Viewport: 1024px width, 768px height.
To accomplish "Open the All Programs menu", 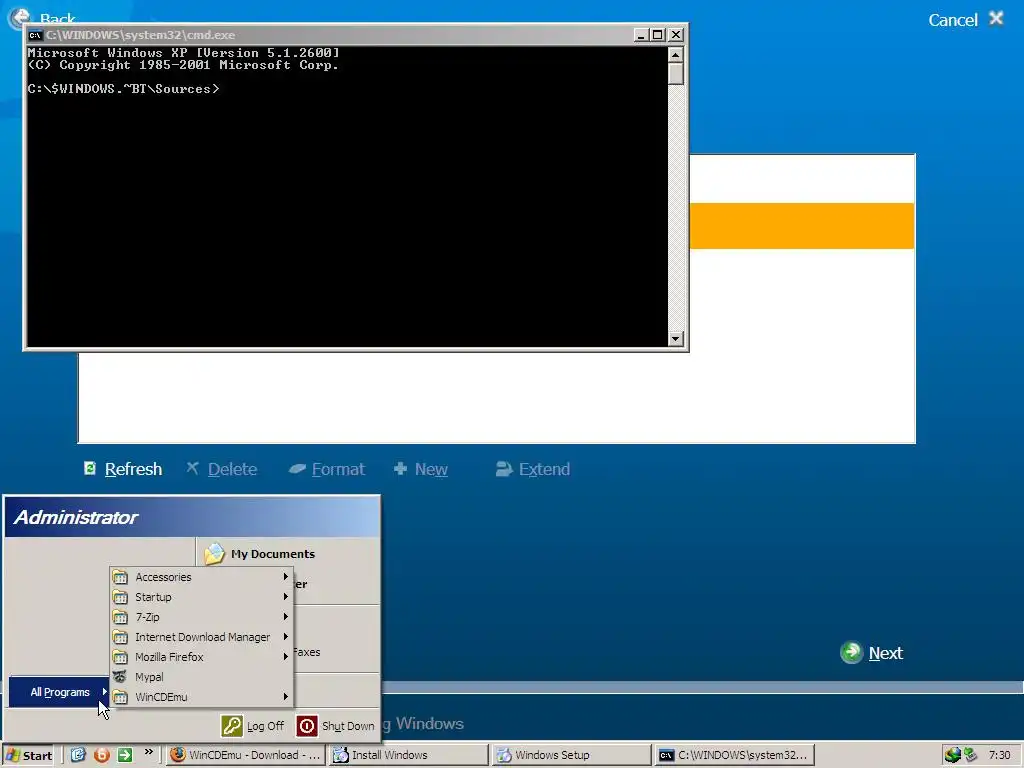I will (x=59, y=692).
